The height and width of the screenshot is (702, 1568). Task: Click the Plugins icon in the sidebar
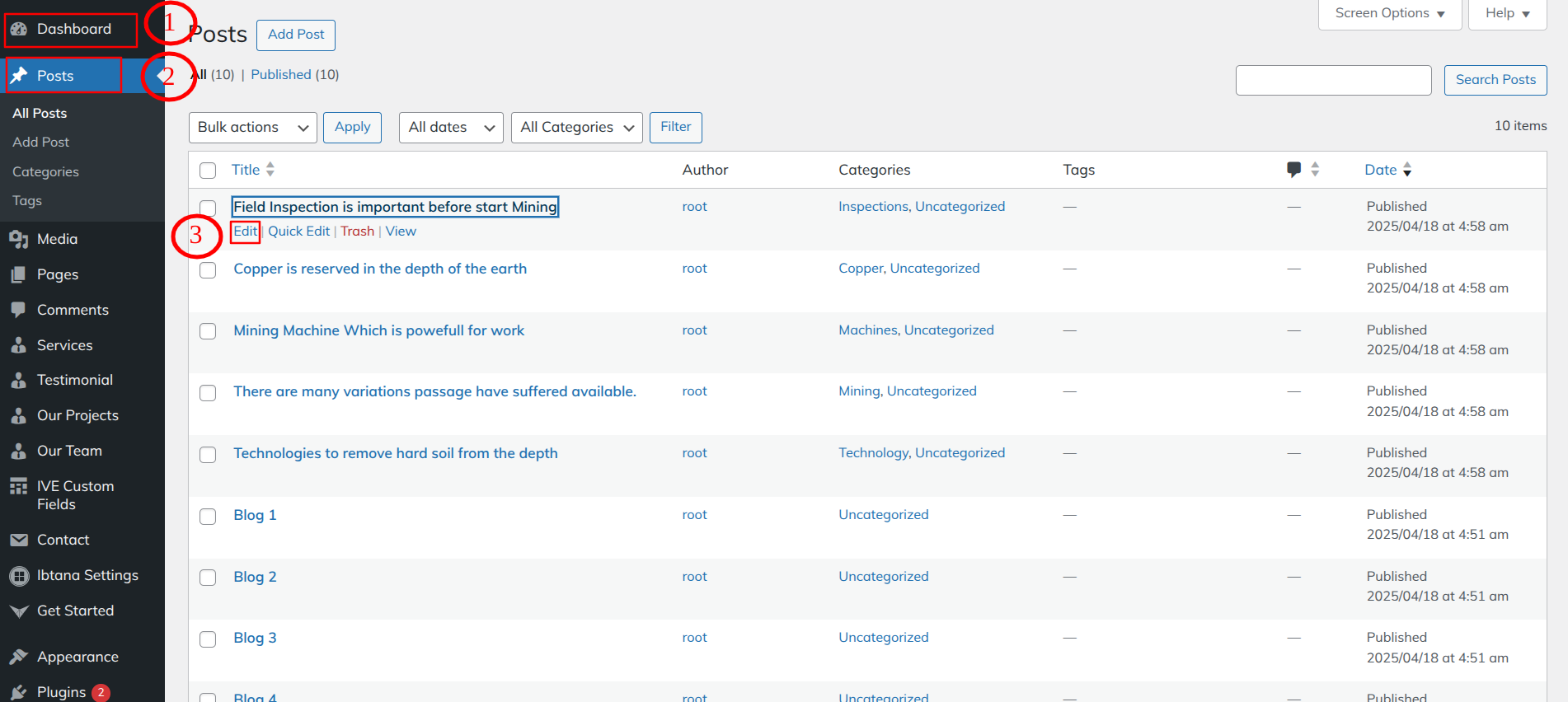tap(18, 692)
